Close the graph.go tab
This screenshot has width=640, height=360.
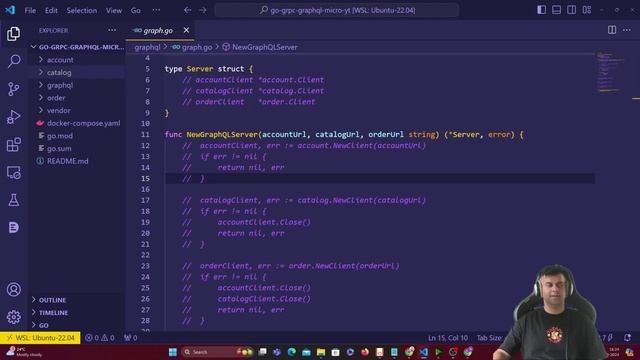186,30
